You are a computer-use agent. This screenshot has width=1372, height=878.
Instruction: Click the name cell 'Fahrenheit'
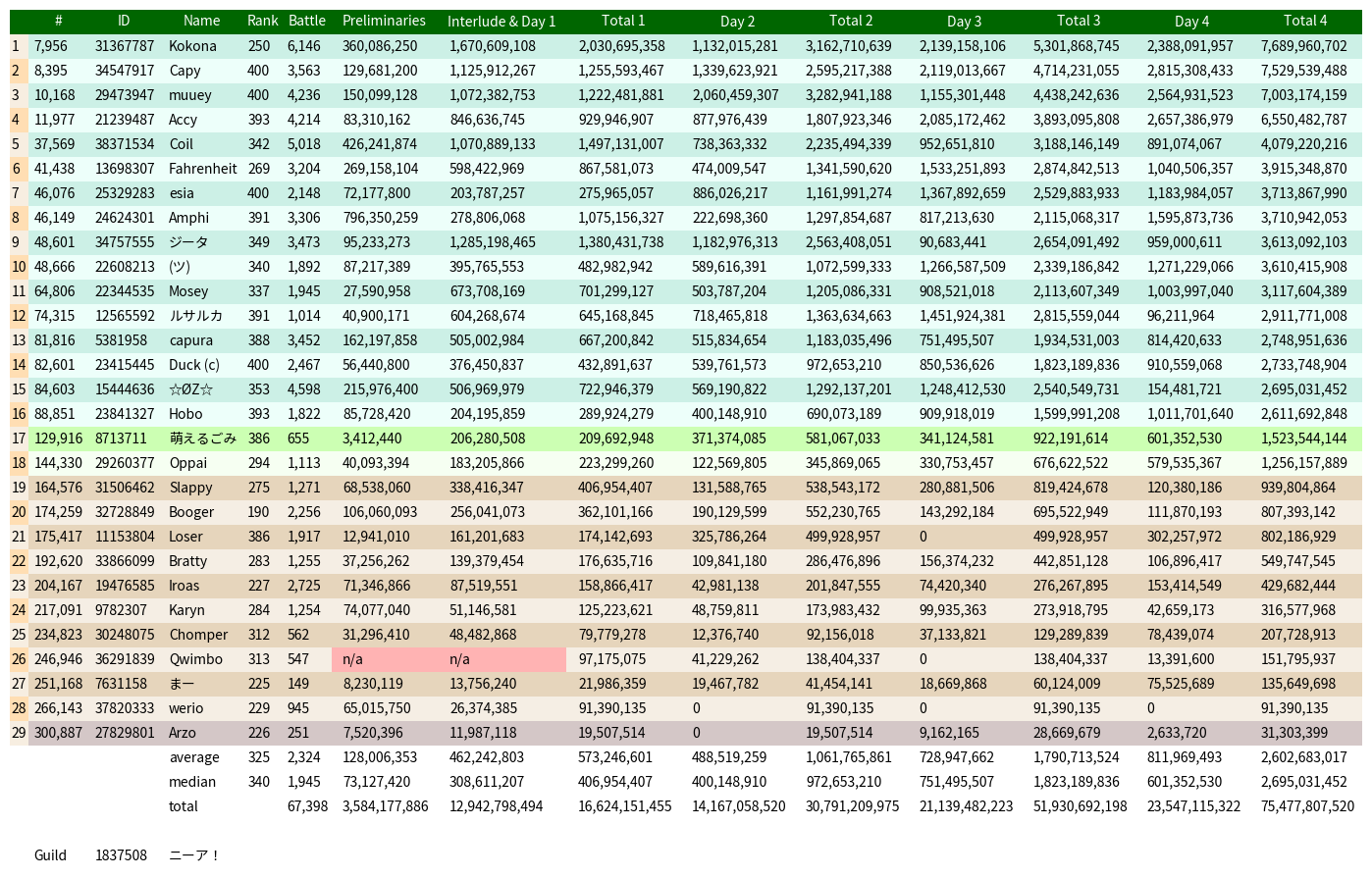[x=203, y=169]
